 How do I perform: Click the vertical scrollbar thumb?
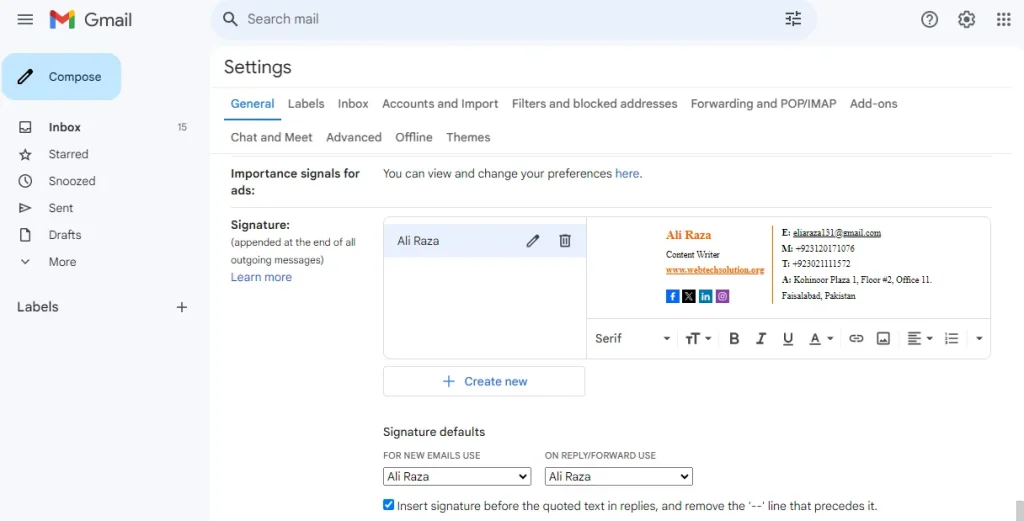click(1019, 511)
